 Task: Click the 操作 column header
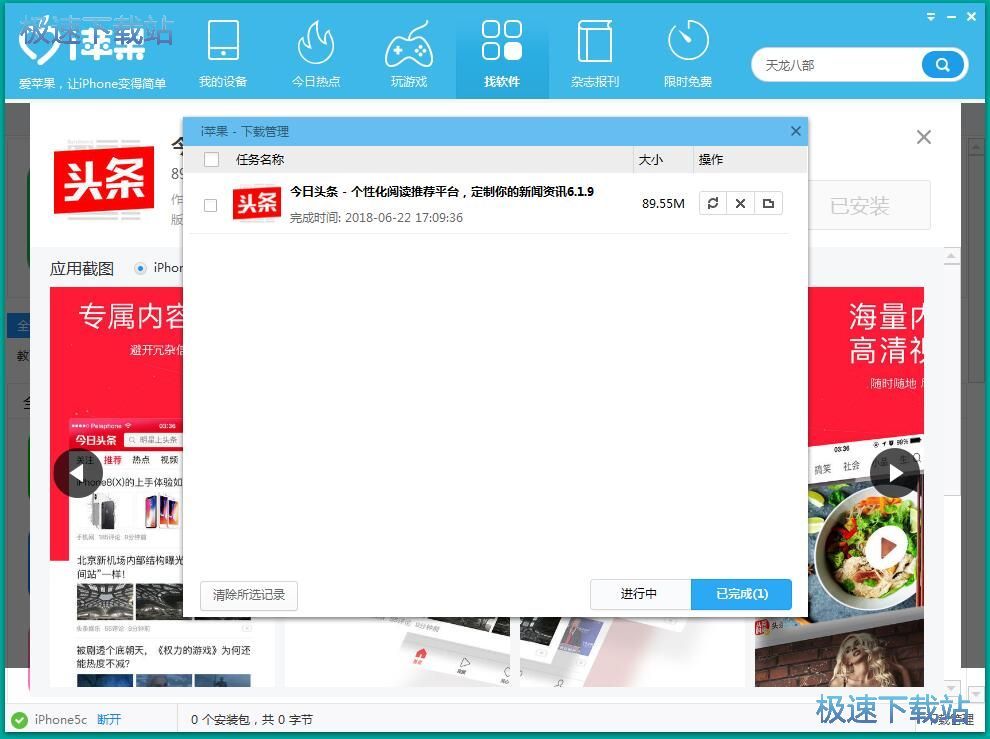(711, 159)
